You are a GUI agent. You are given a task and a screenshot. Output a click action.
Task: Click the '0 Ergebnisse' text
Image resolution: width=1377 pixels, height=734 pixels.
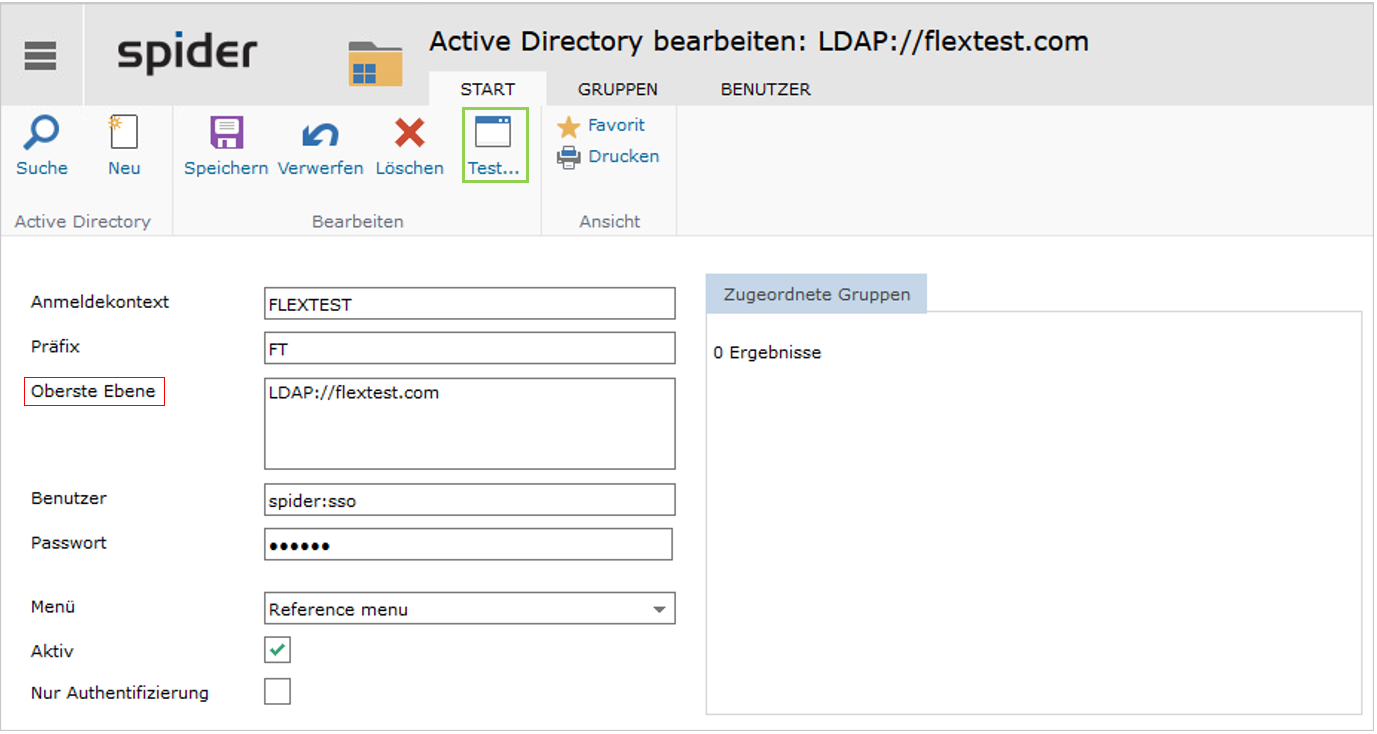tap(767, 353)
